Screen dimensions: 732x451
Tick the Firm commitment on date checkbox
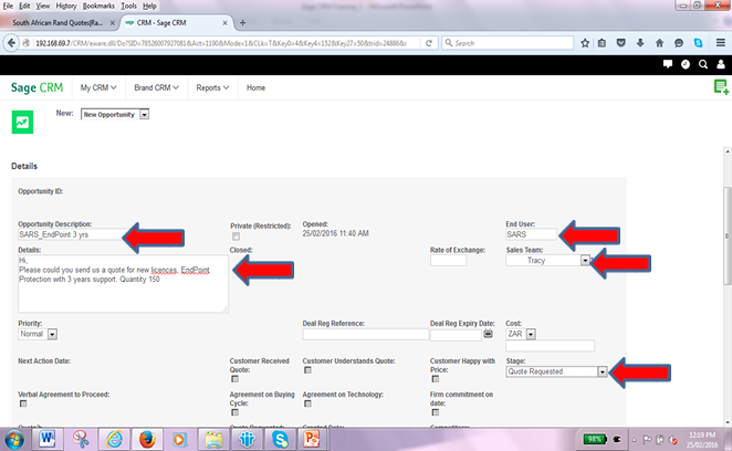point(435,412)
